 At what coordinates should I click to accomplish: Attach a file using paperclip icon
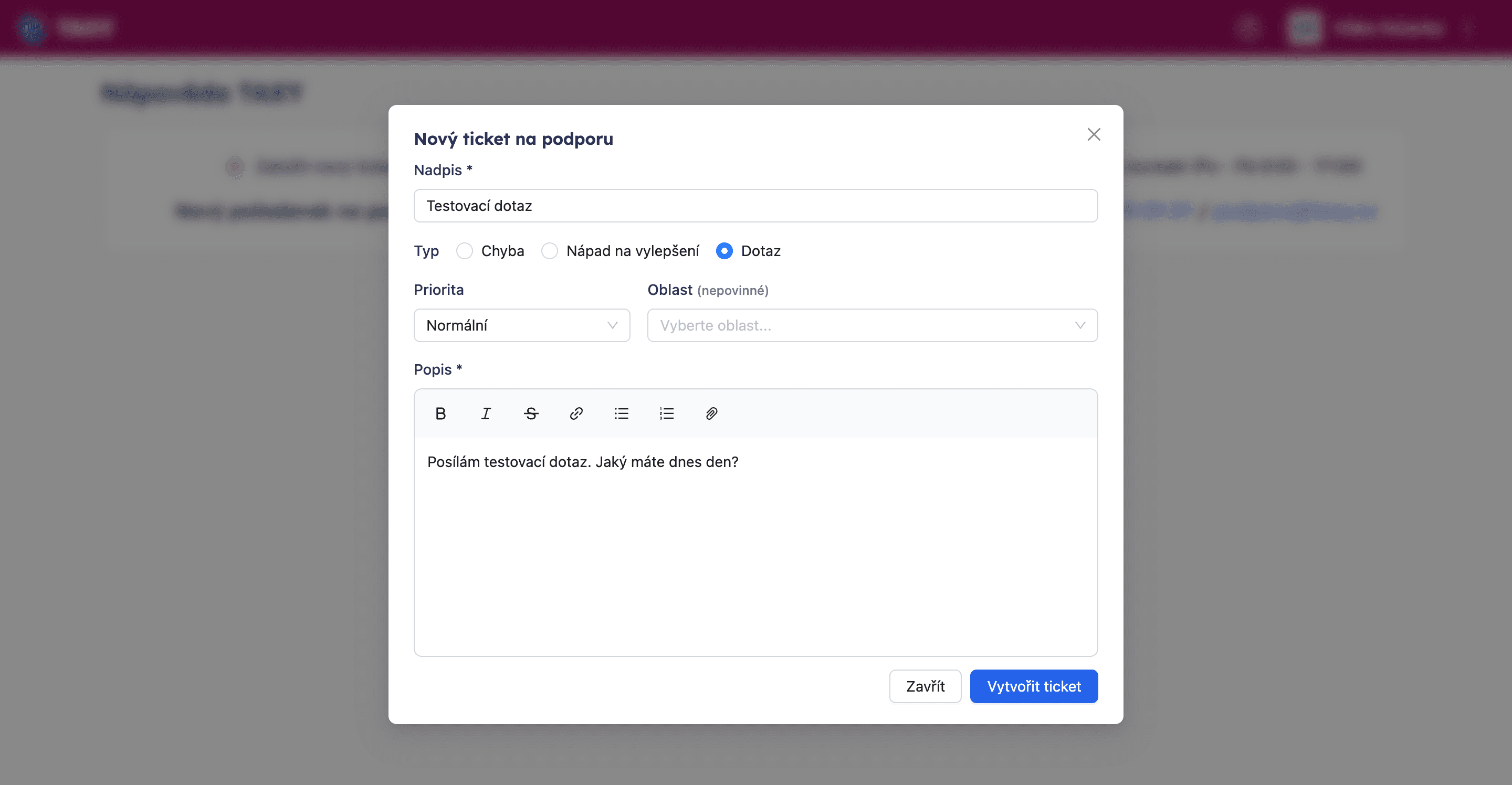click(x=711, y=413)
